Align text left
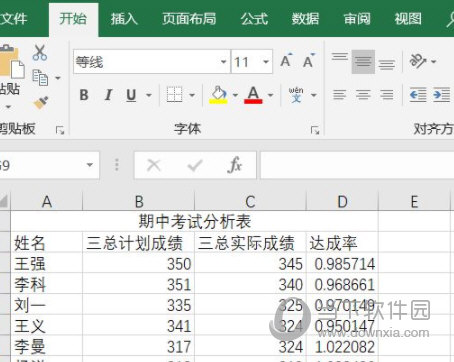454x362 pixels. (x=340, y=95)
